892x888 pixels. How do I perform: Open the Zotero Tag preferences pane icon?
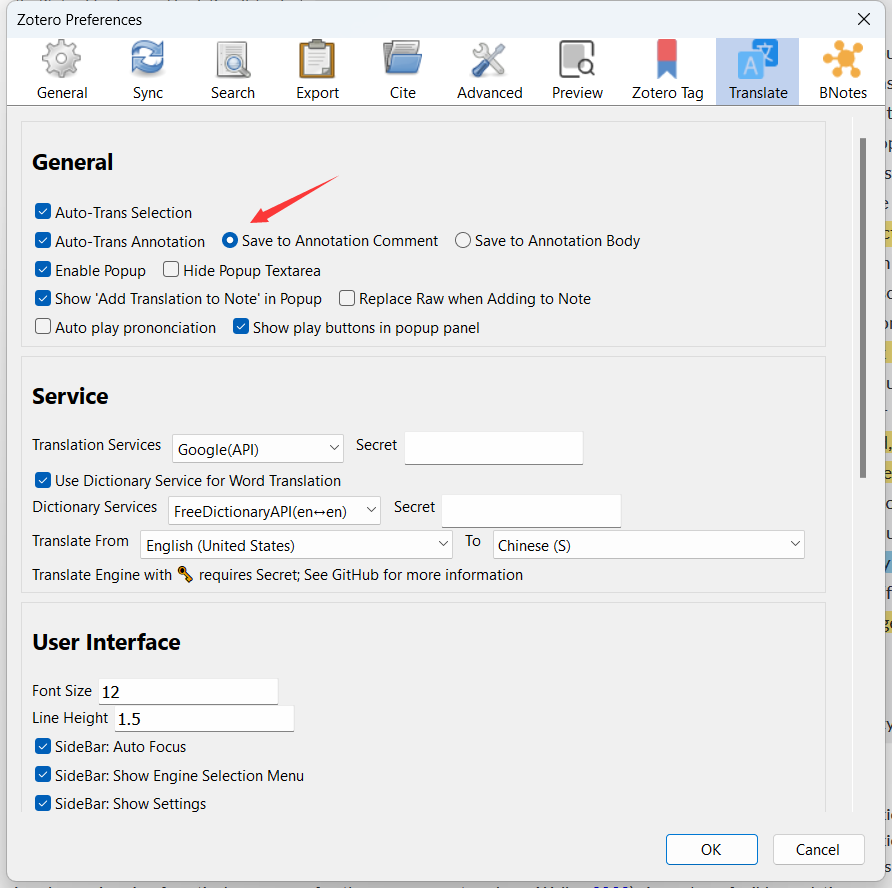tap(667, 59)
